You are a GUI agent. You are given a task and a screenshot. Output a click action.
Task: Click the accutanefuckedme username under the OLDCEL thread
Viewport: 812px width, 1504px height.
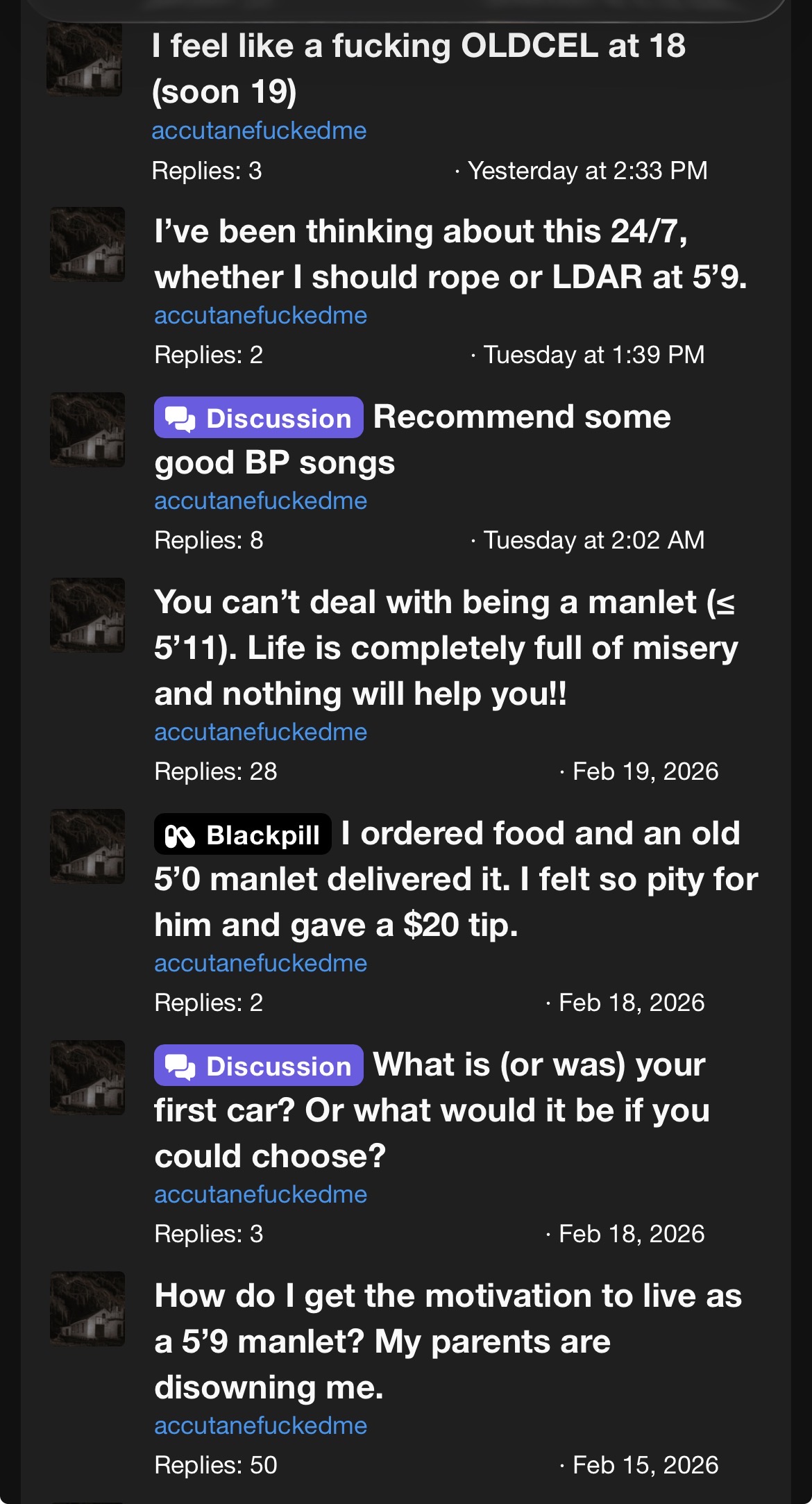click(x=259, y=131)
